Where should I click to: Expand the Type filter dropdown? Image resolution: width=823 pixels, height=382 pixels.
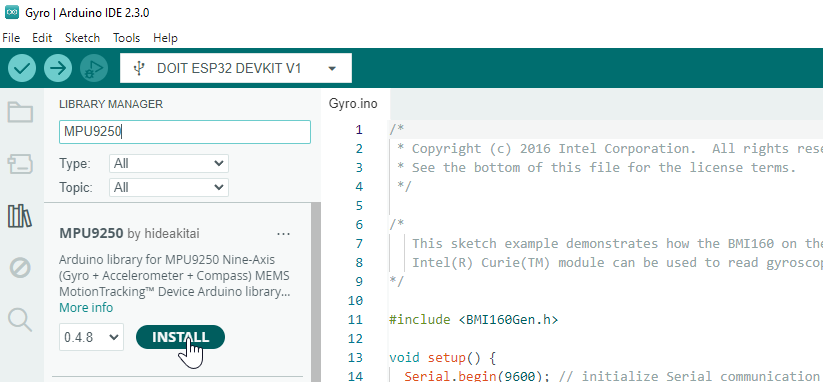(x=169, y=164)
